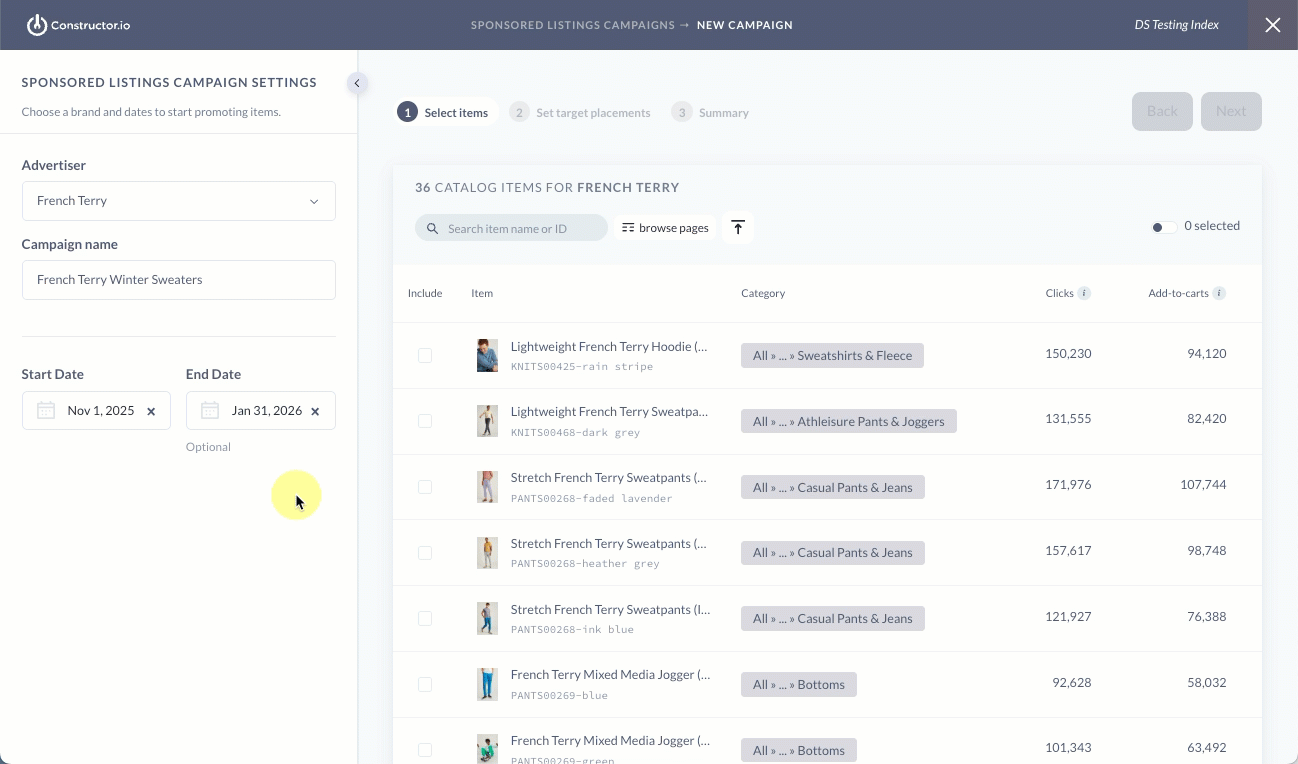Click the Back button
The height and width of the screenshot is (764, 1298).
[1162, 111]
